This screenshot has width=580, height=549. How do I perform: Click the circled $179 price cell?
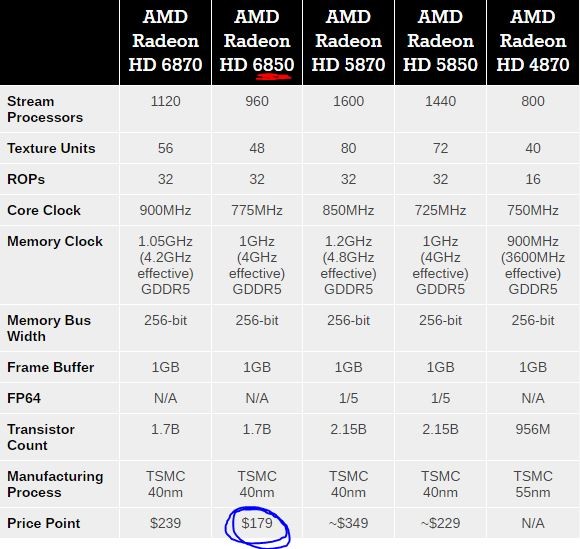pyautogui.click(x=257, y=523)
